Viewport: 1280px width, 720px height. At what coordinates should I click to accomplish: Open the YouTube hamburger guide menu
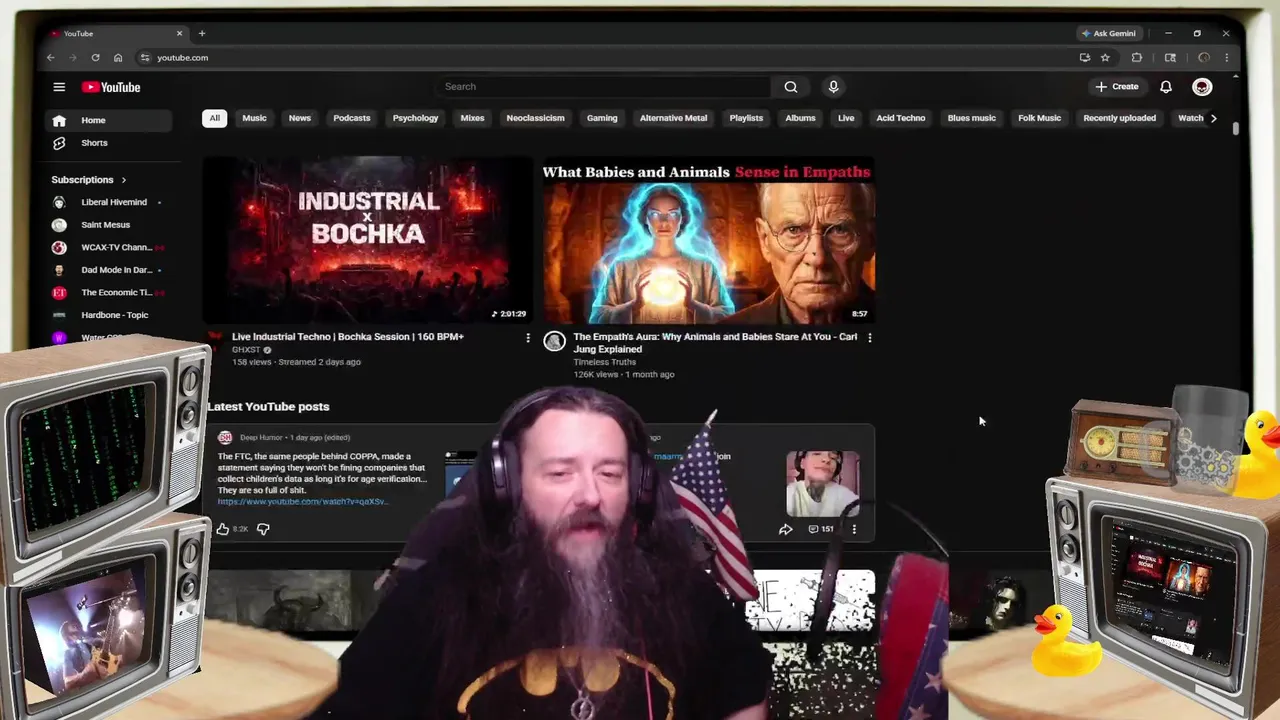(x=59, y=87)
